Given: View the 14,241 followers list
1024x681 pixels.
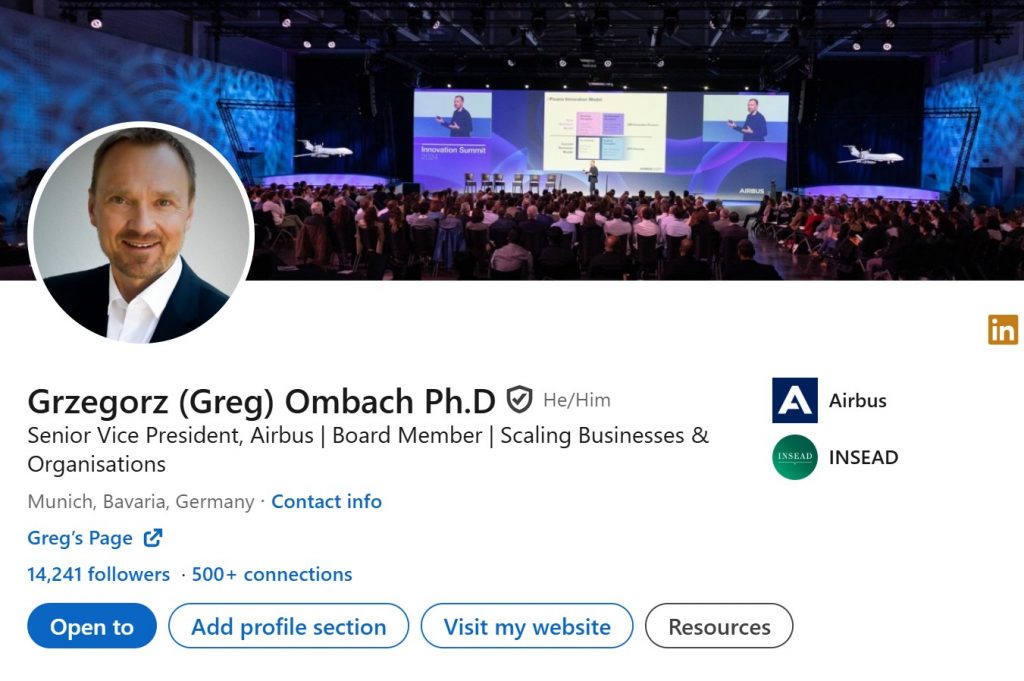Looking at the screenshot, I should pos(98,574).
